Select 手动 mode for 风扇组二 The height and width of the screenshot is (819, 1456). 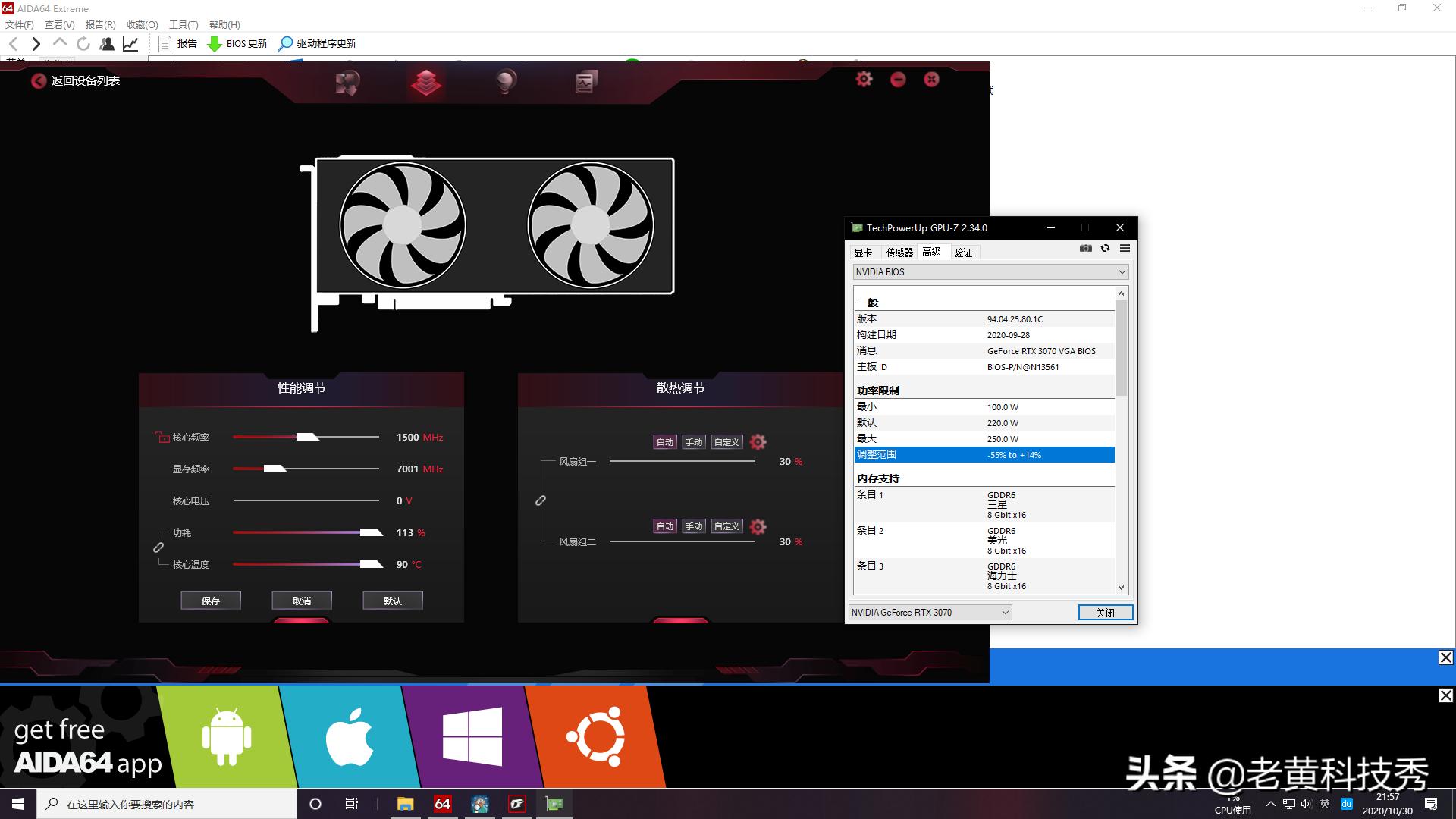click(694, 526)
